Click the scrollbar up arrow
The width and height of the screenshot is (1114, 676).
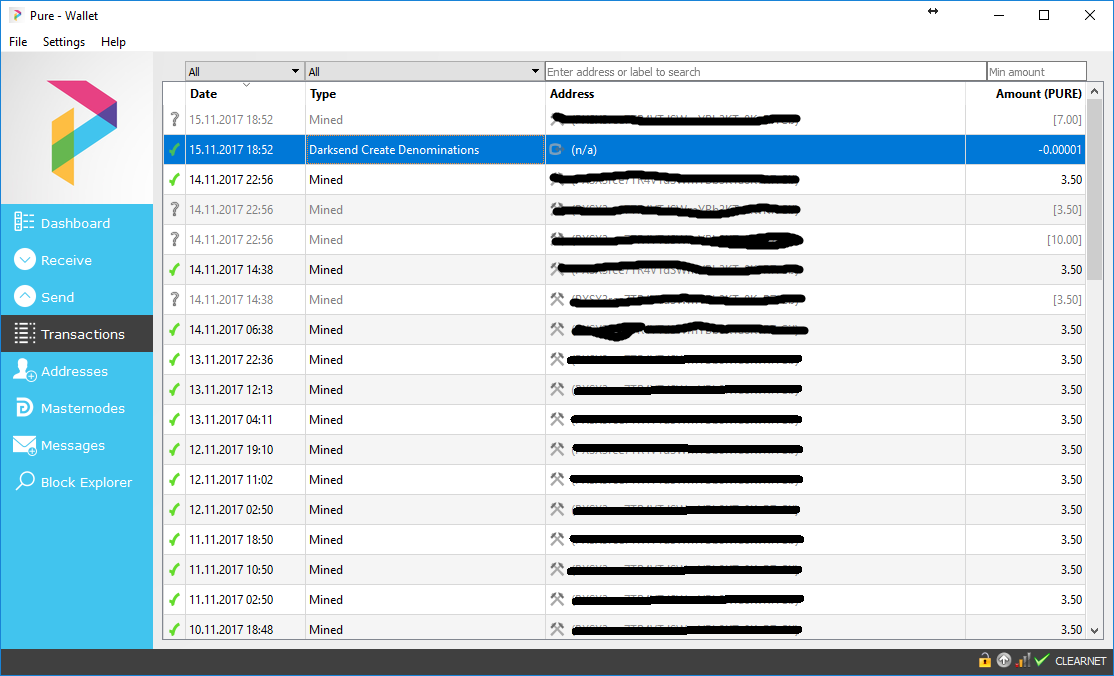(x=1094, y=91)
